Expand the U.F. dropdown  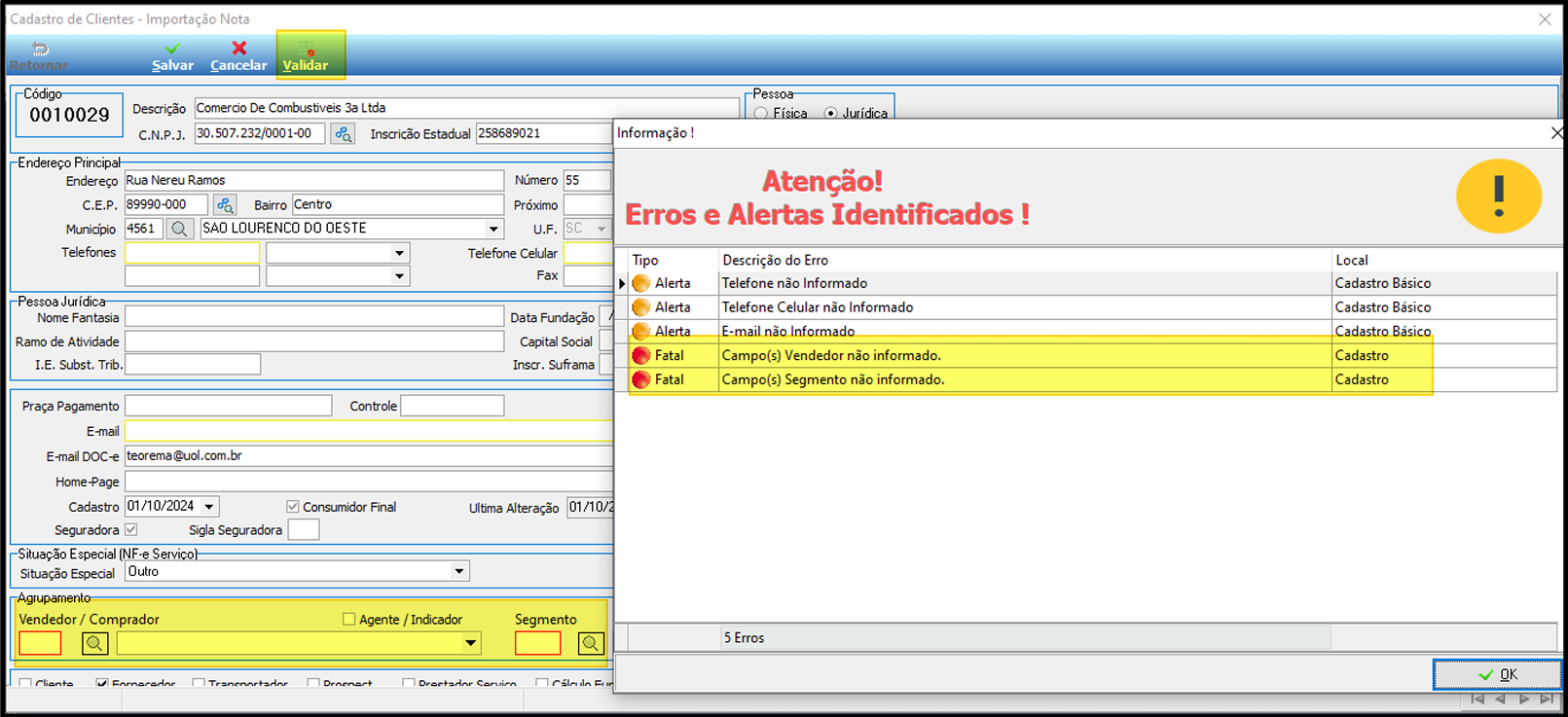(601, 229)
